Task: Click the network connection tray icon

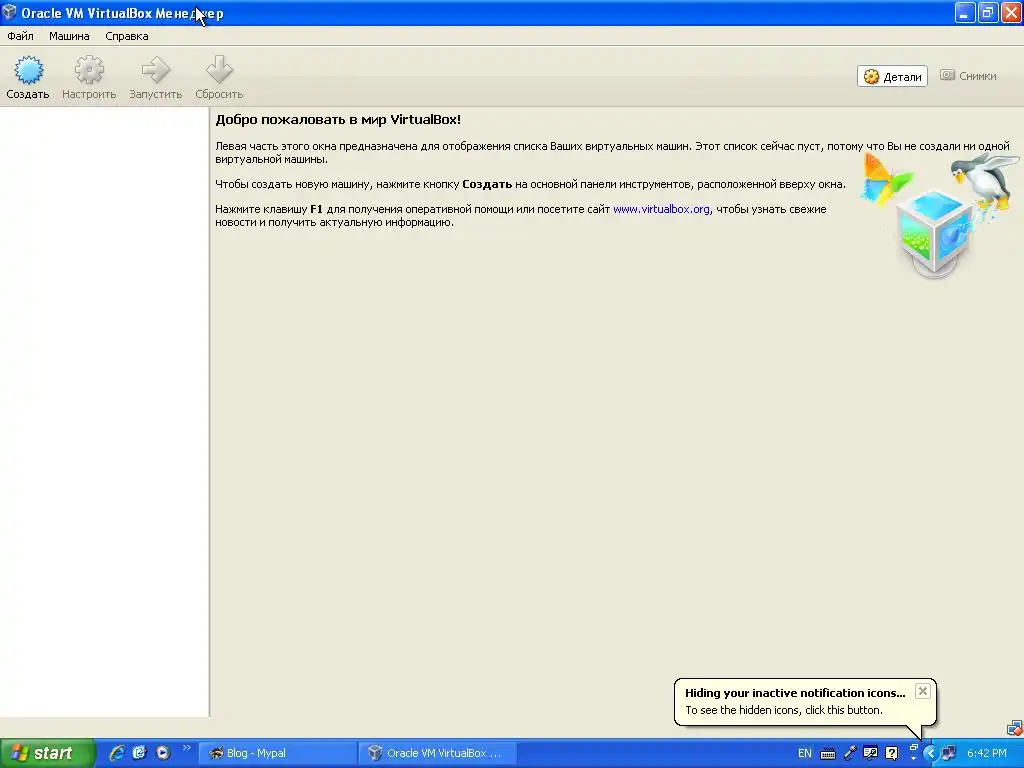Action: (948, 753)
